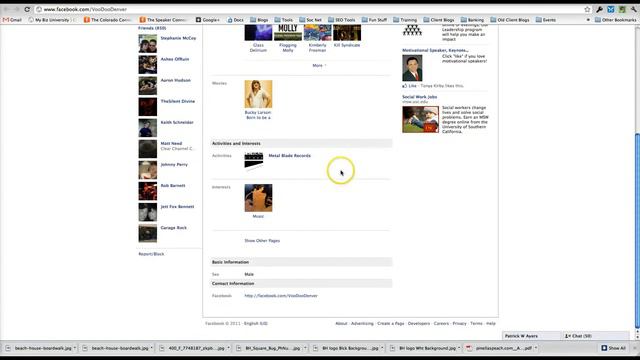Show All downloads button
Viewport: 640px width, 360px height.
[x=613, y=348]
